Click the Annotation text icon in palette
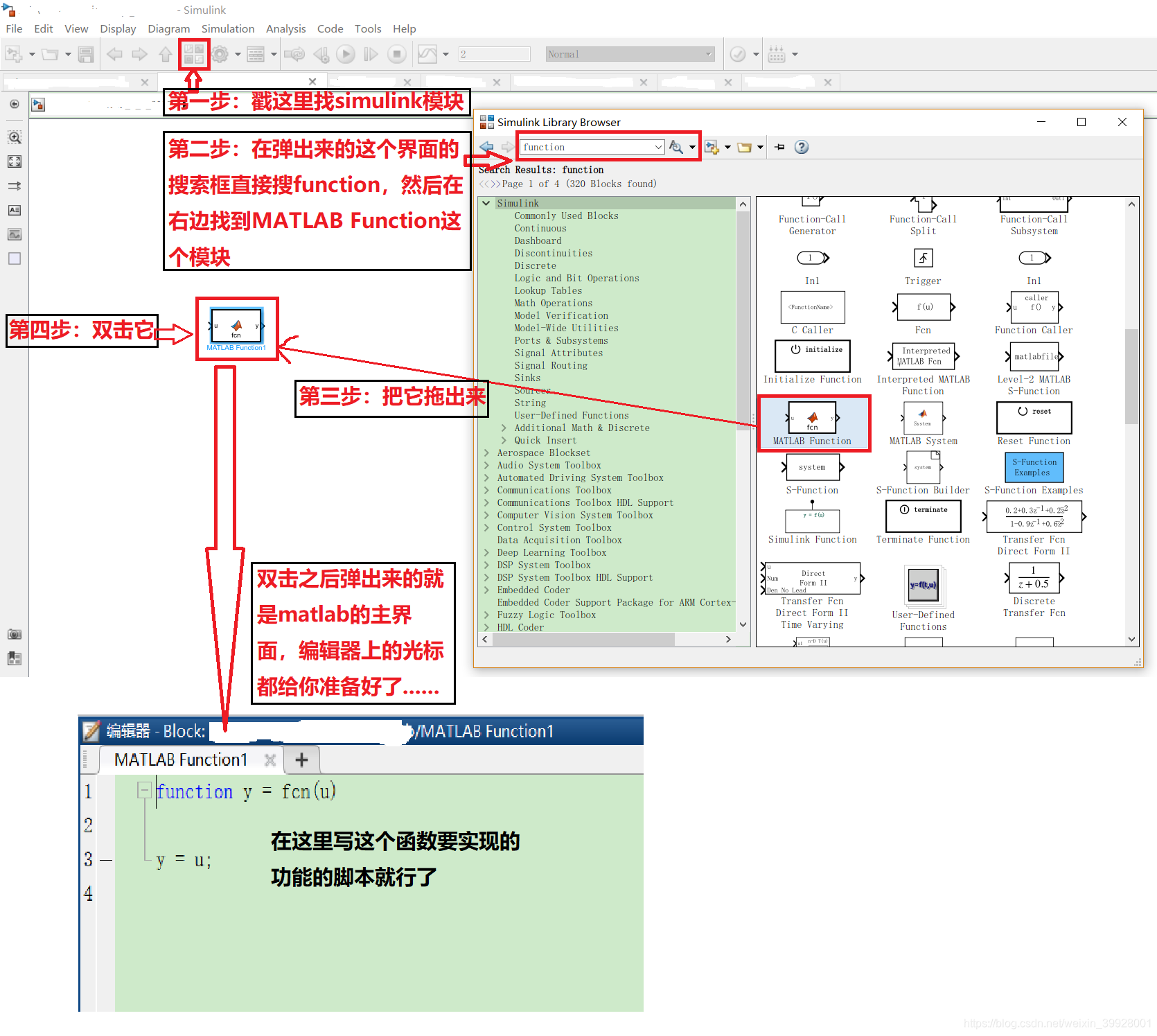The image size is (1157, 1036). coord(15,210)
